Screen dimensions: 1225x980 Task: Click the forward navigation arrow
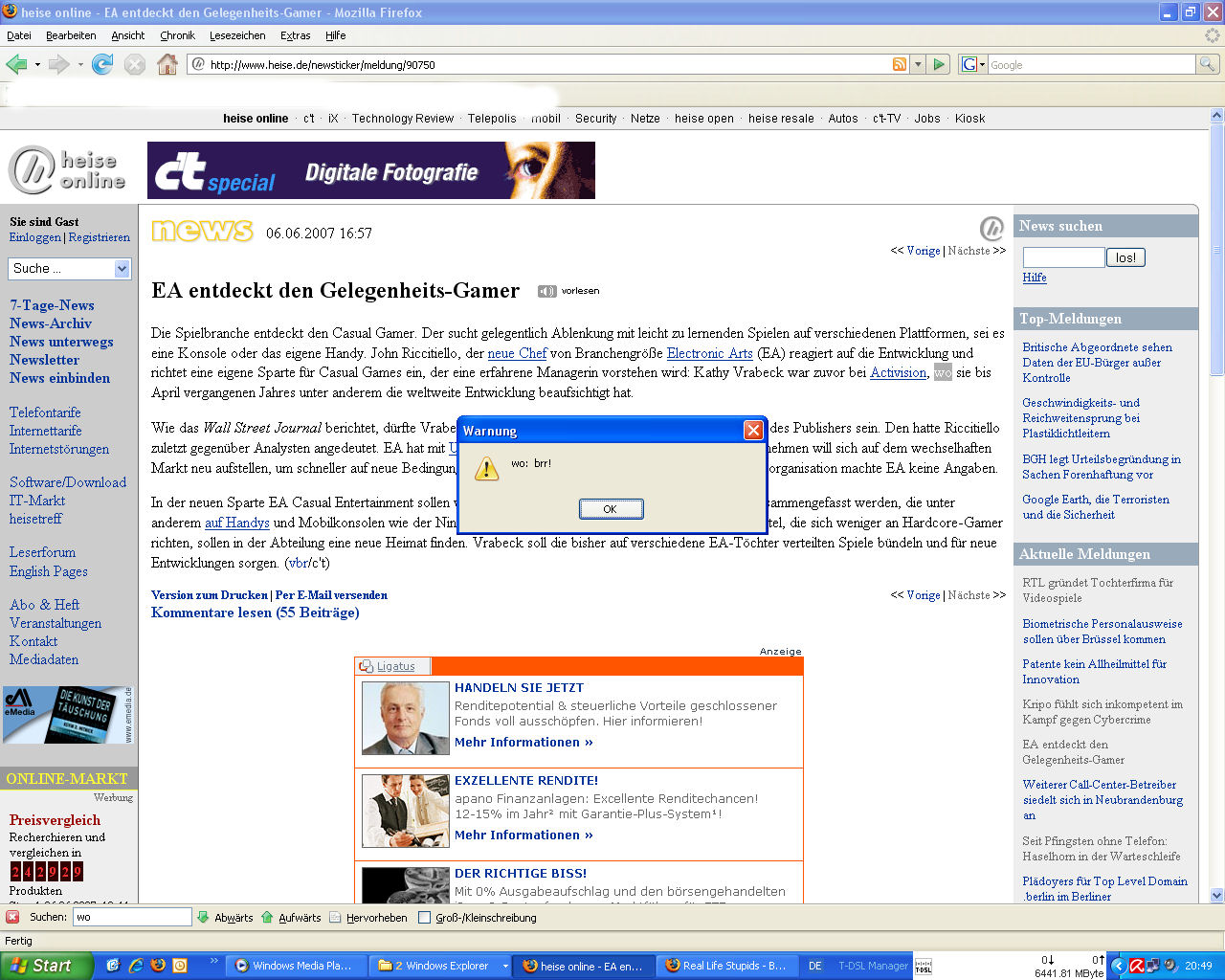click(58, 64)
